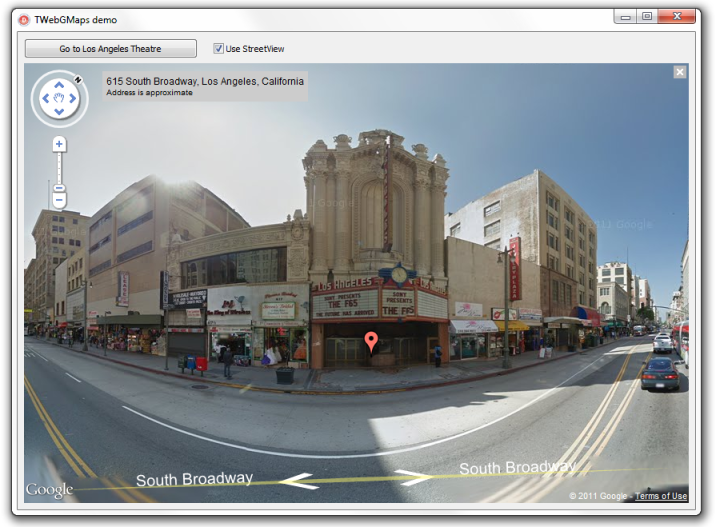716x527 pixels.
Task: Click the red map marker at the theatre entrance
Action: [x=371, y=342]
